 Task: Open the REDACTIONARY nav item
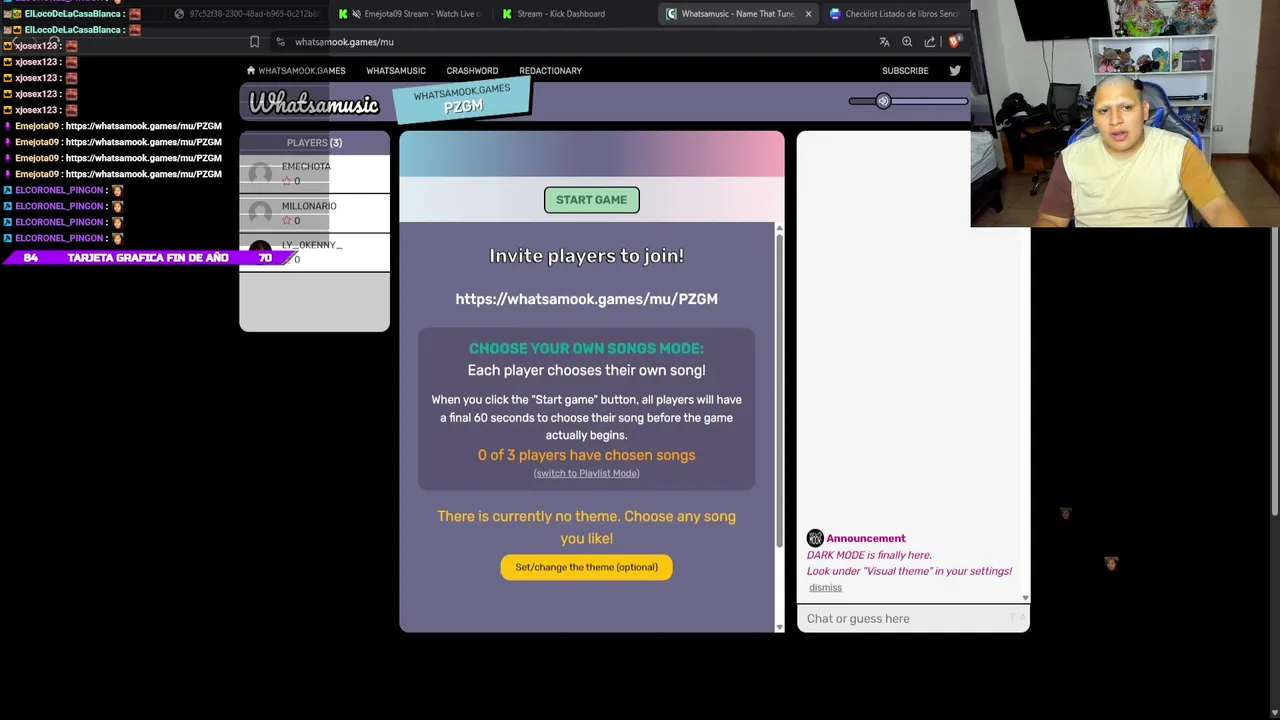coord(550,71)
